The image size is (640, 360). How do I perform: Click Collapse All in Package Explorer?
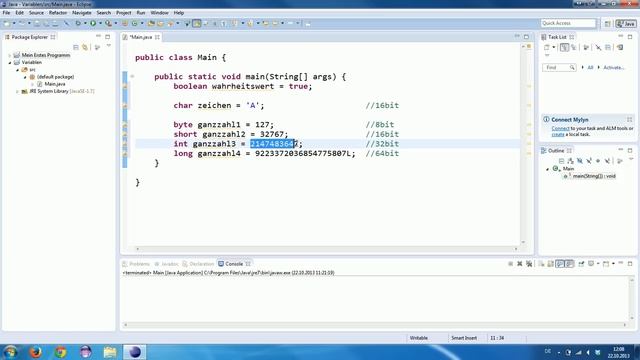click(76, 47)
